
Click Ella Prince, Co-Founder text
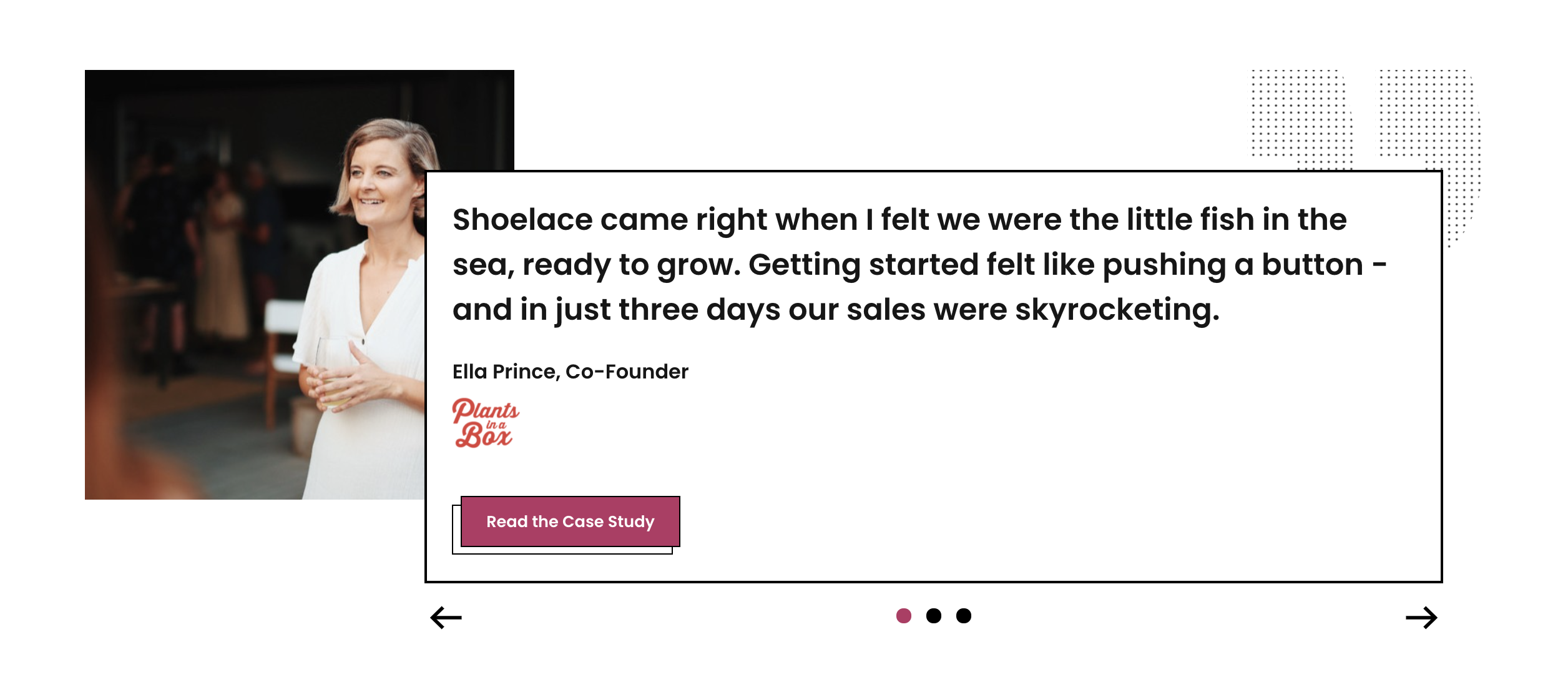pyautogui.click(x=571, y=371)
